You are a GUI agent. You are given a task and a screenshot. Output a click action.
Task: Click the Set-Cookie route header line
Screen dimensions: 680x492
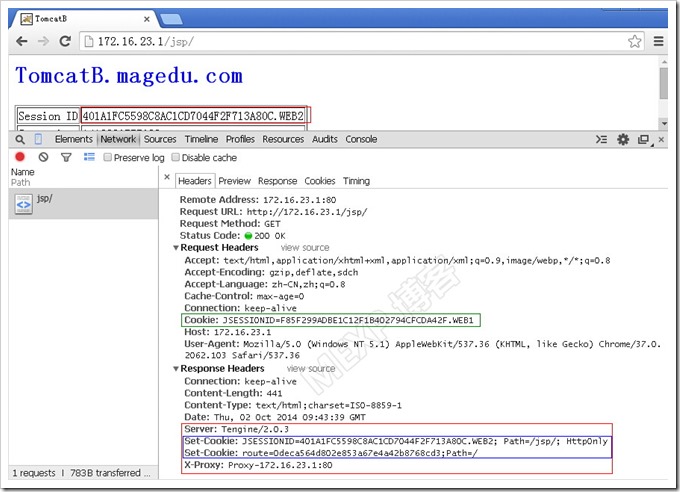coord(331,453)
